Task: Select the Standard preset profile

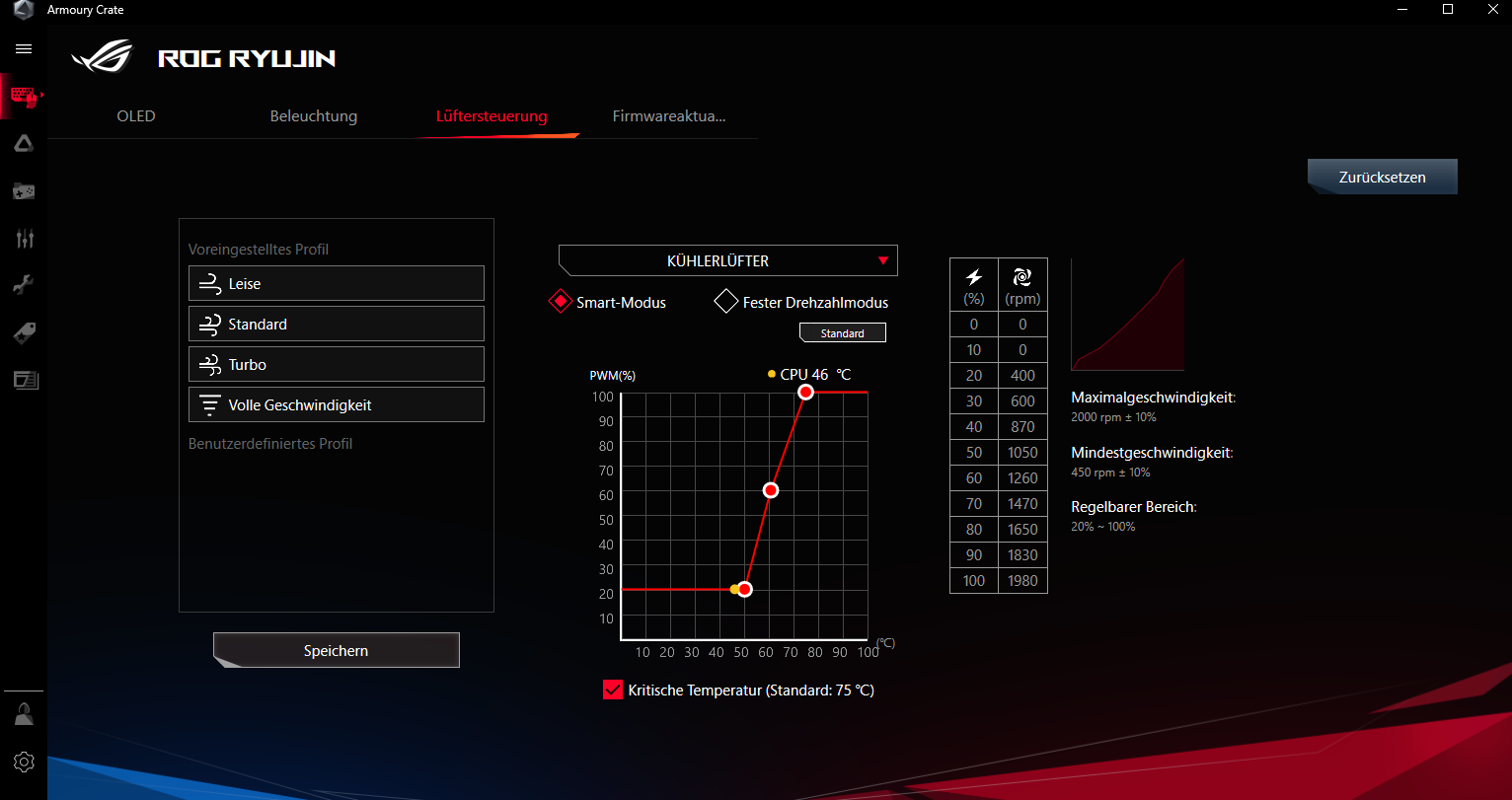Action: tap(337, 324)
